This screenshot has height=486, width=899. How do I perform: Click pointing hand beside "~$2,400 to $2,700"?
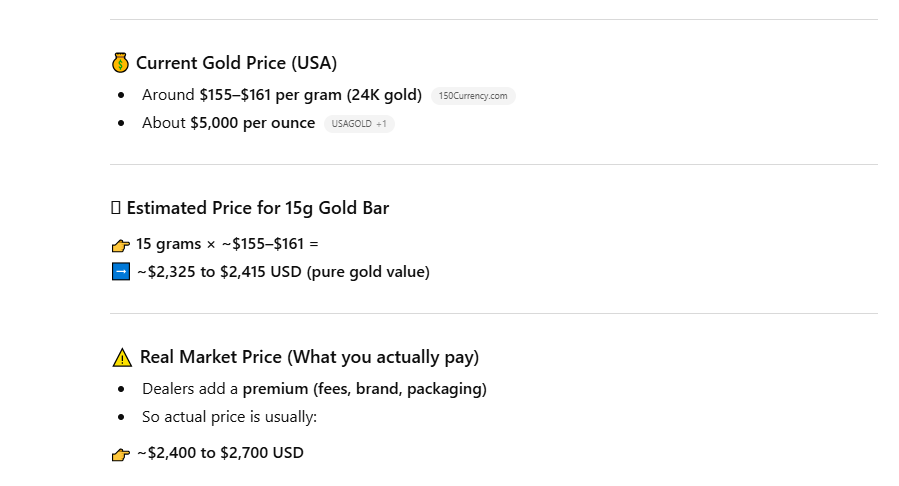pyautogui.click(x=121, y=454)
